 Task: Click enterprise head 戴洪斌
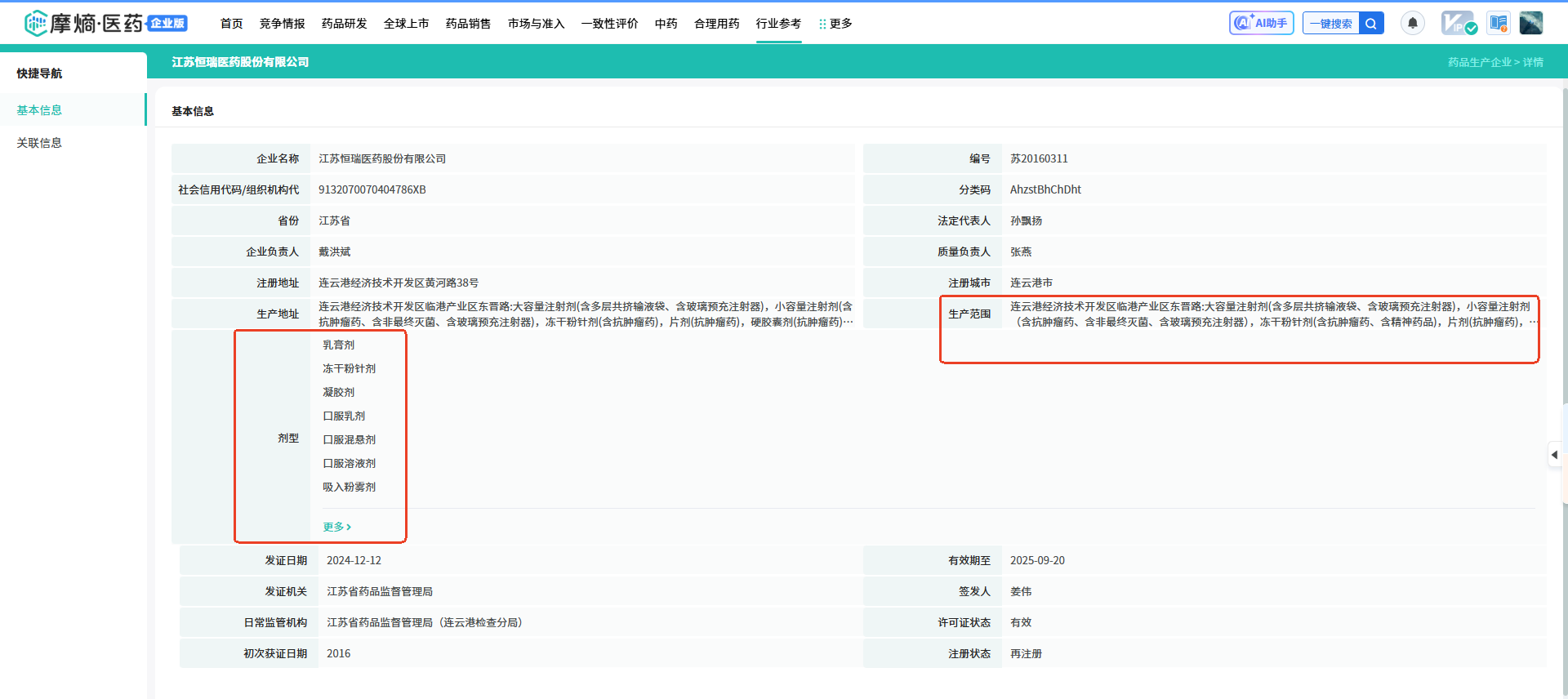click(334, 252)
